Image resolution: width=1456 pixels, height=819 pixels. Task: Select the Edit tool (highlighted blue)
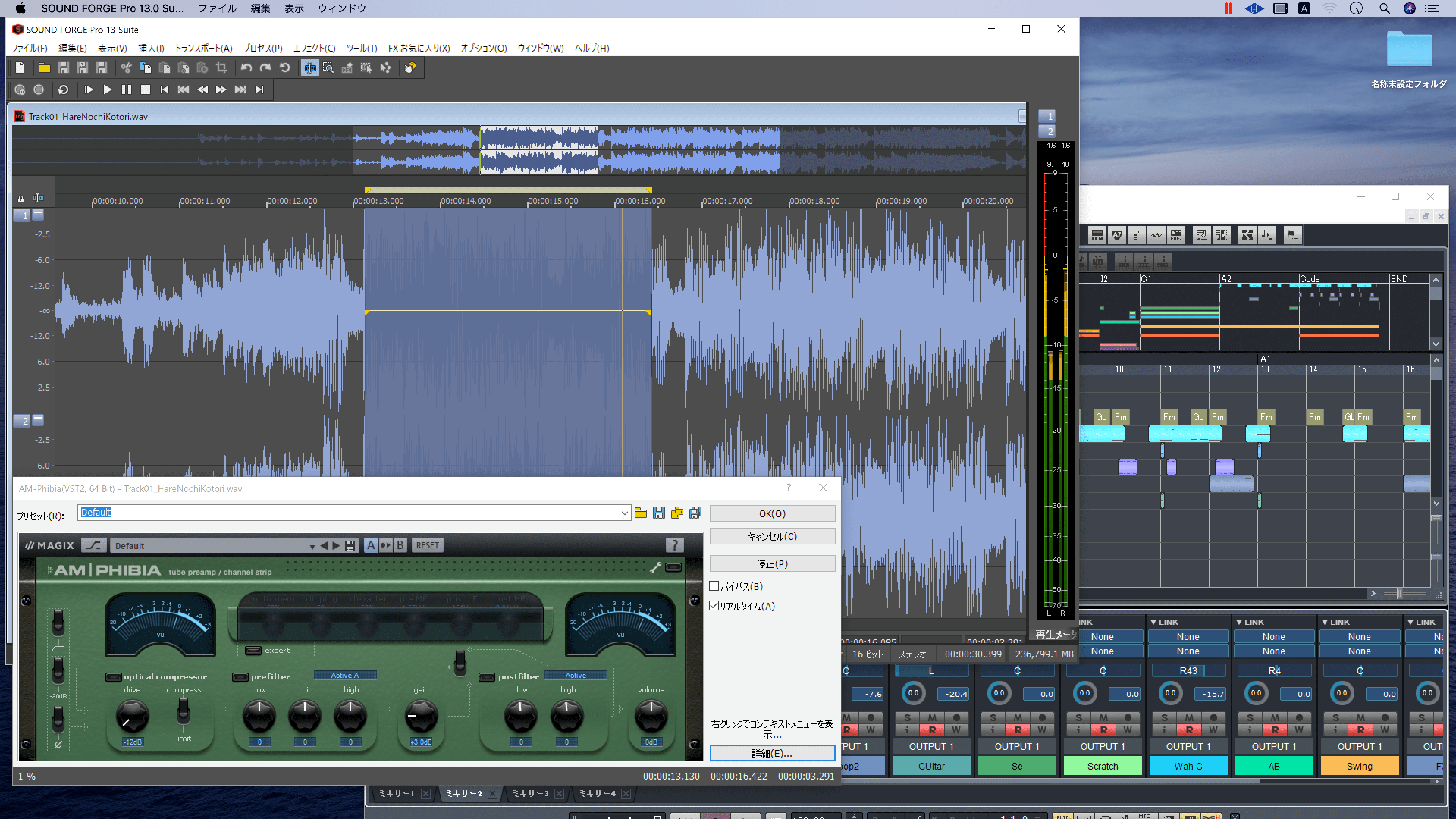(x=310, y=68)
